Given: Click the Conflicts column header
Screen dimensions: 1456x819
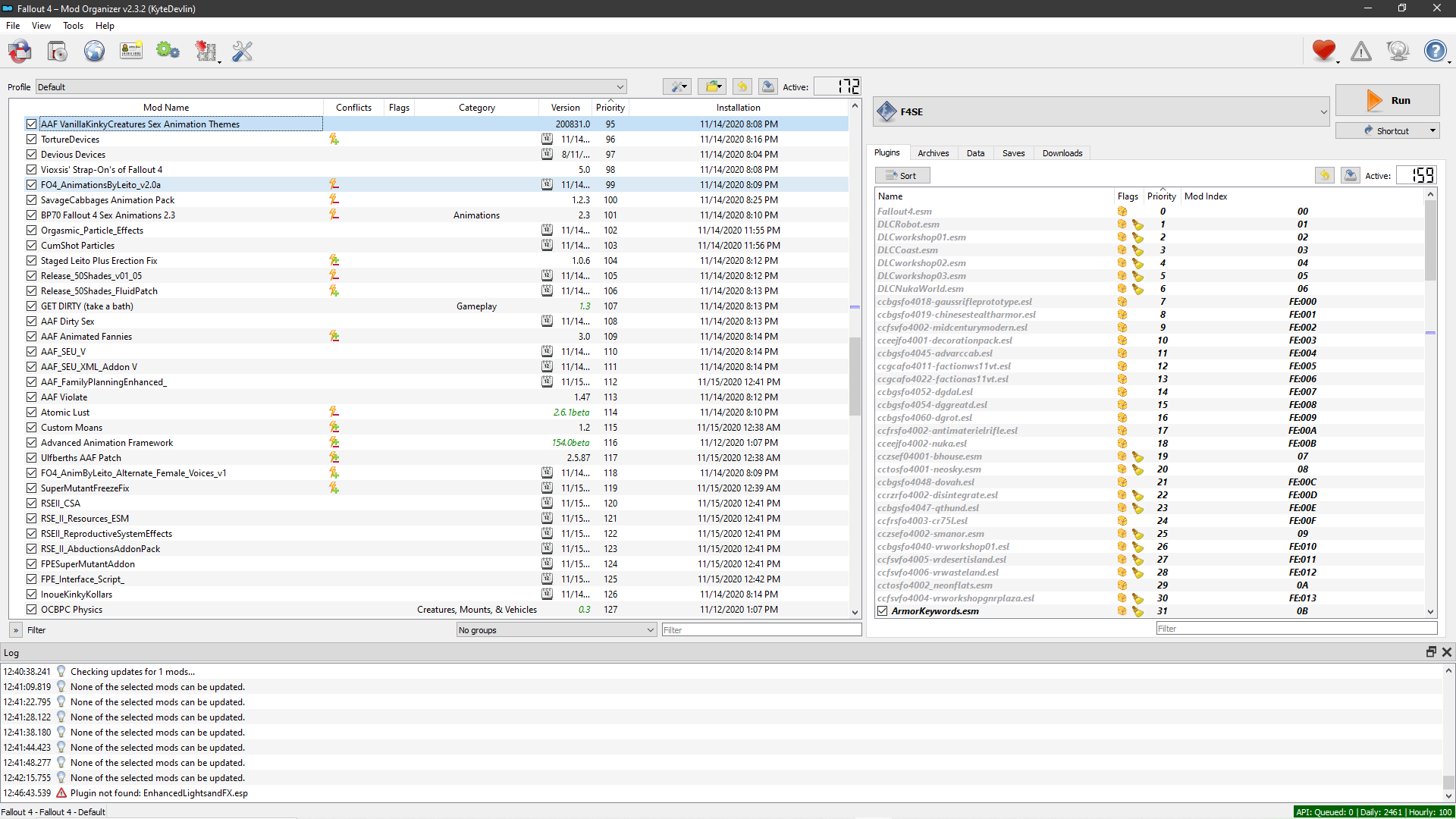Looking at the screenshot, I should click(353, 108).
